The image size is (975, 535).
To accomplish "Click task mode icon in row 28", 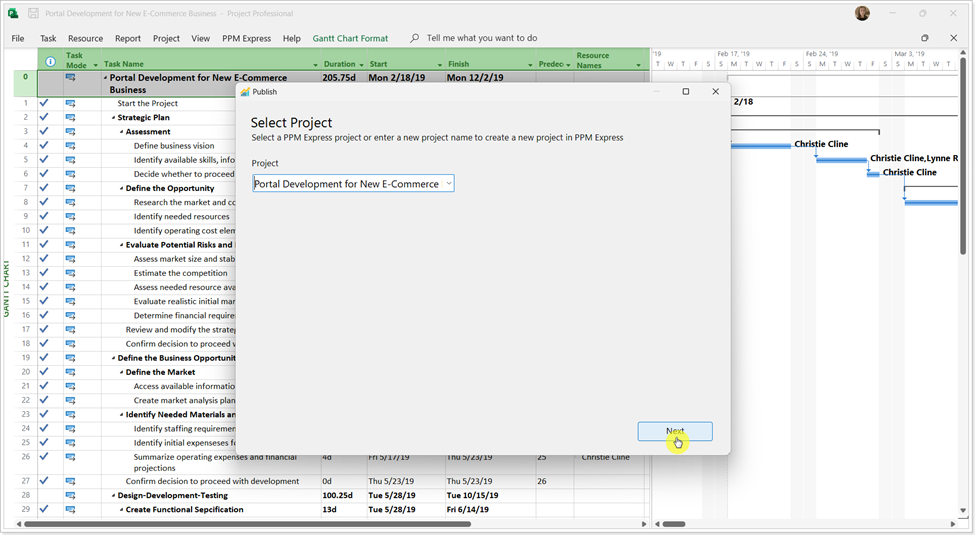I will 70,495.
